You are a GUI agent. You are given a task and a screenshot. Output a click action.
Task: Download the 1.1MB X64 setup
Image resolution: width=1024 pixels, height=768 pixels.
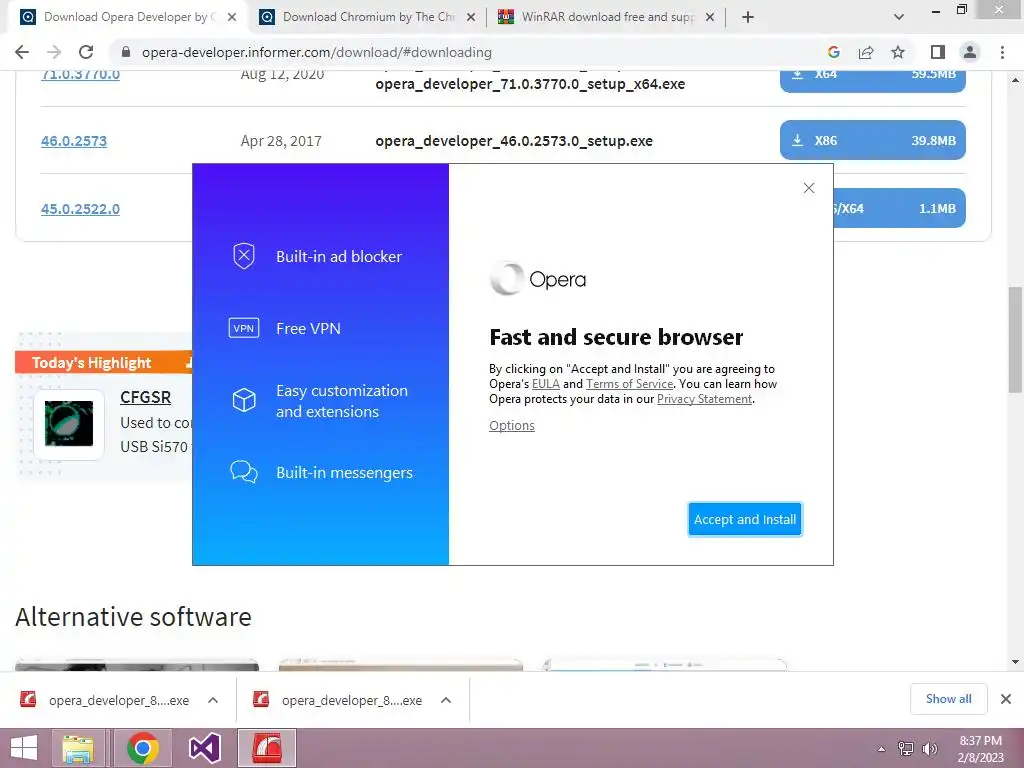[899, 208]
